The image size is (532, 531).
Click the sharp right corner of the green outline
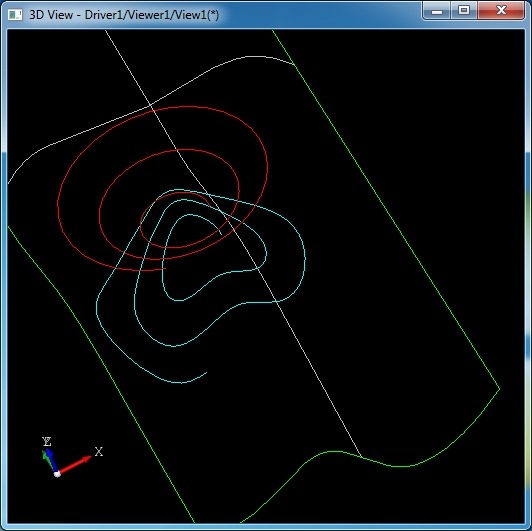click(x=499, y=389)
